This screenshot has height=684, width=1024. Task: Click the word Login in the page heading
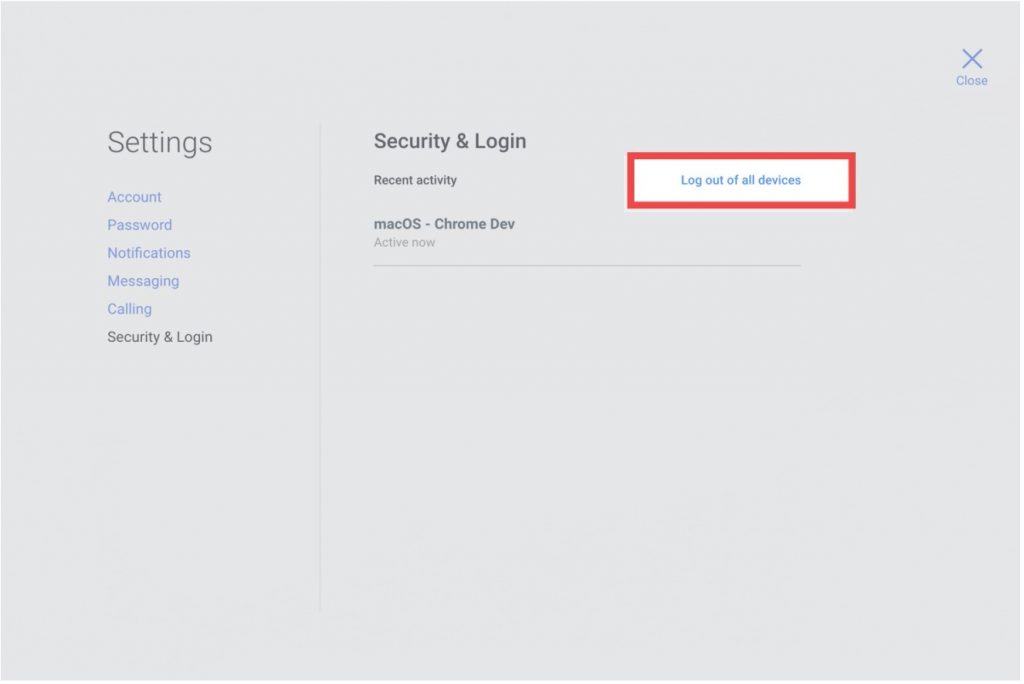pyautogui.click(x=500, y=141)
